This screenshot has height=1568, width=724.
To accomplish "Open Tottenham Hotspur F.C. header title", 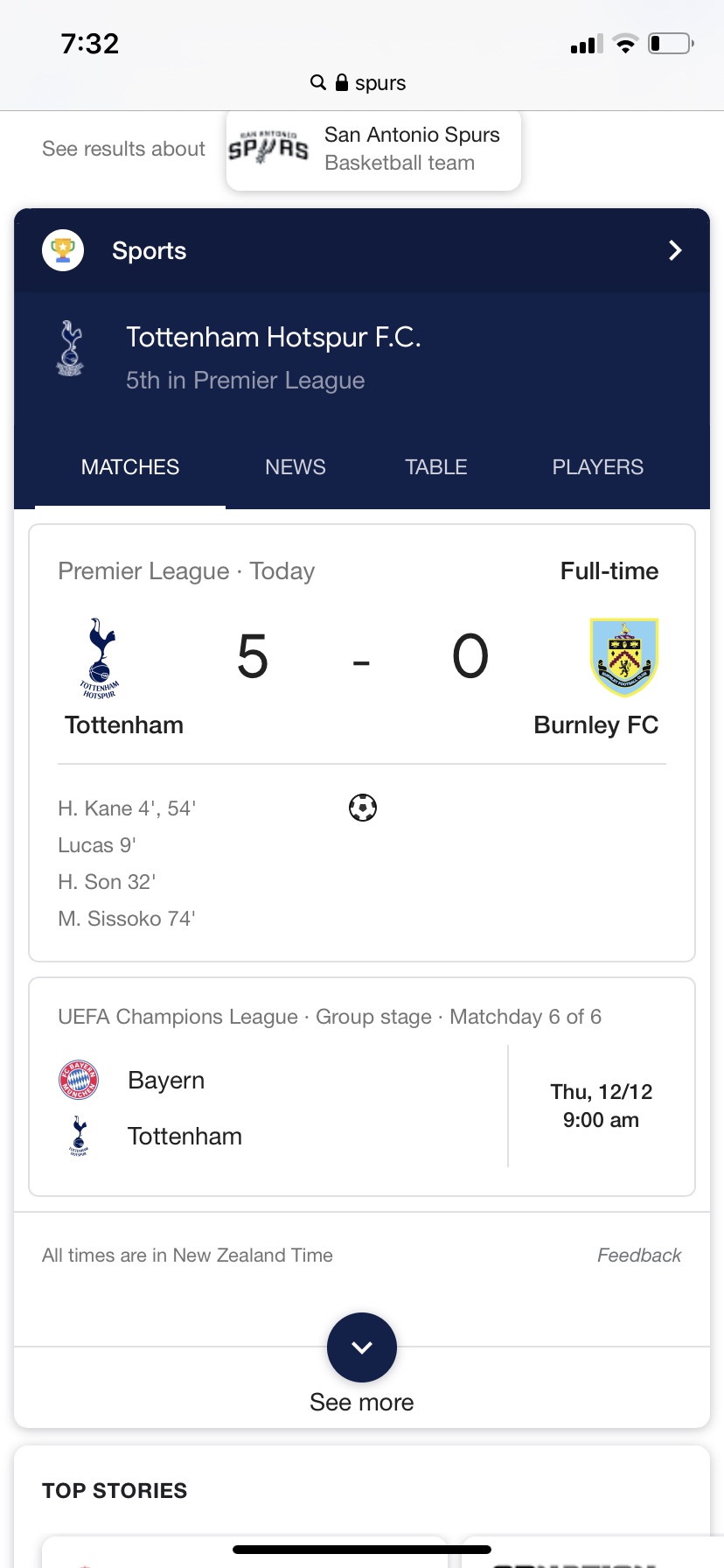I will coord(274,337).
